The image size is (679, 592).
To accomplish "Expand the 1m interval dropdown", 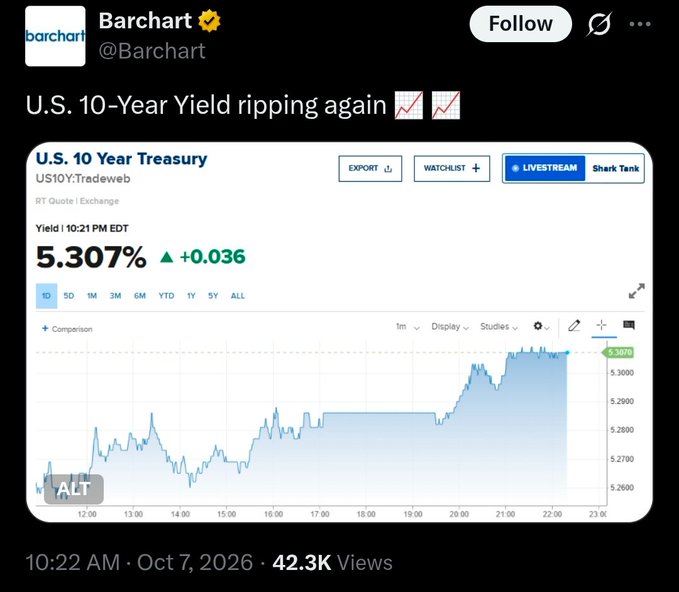I will click(x=407, y=327).
